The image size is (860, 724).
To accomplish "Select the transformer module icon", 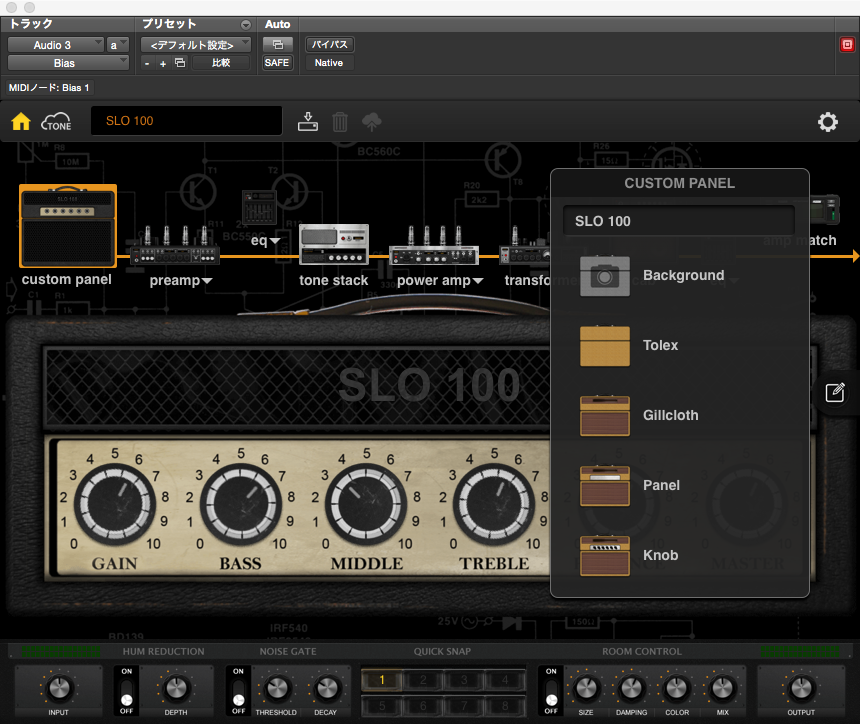I will click(524, 245).
